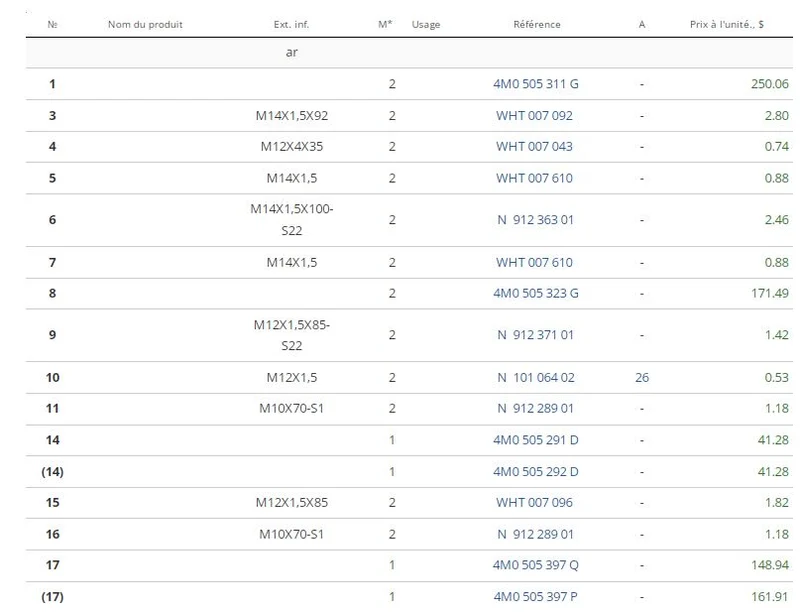800x612 pixels.
Task: Click the Usage column header
Action: [426, 24]
